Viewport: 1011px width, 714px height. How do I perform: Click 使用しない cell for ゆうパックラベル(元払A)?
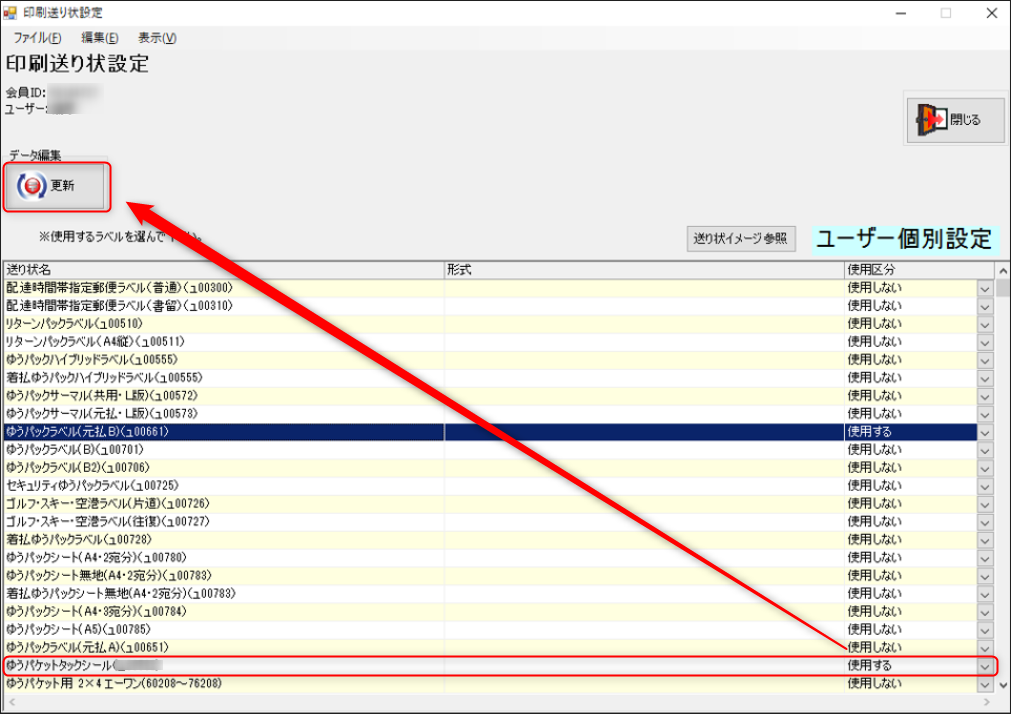[910, 648]
